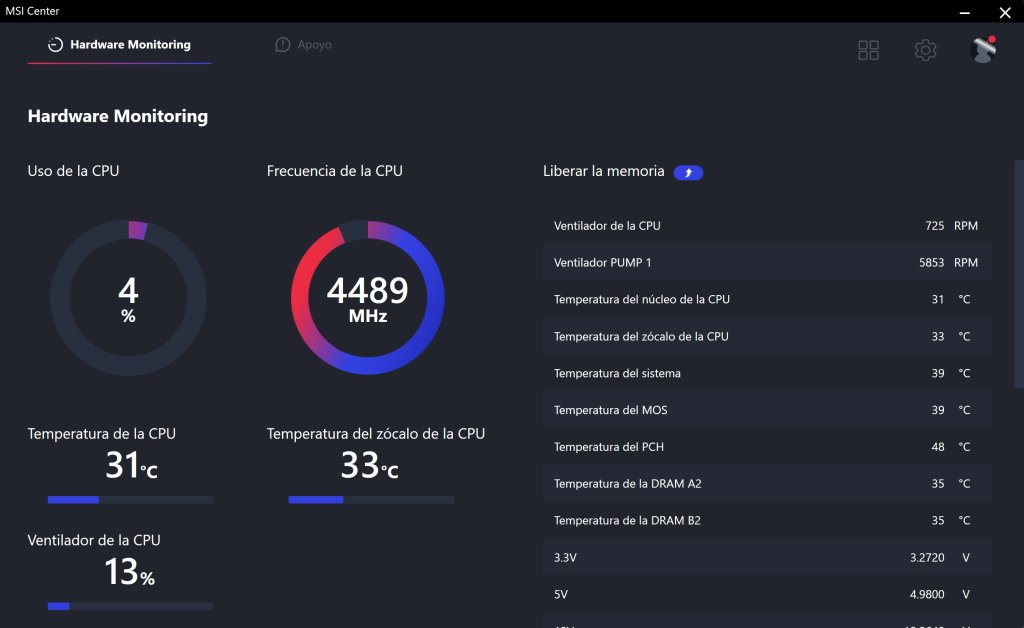
Task: Minimize the MSI Center window
Action: (x=965, y=12)
